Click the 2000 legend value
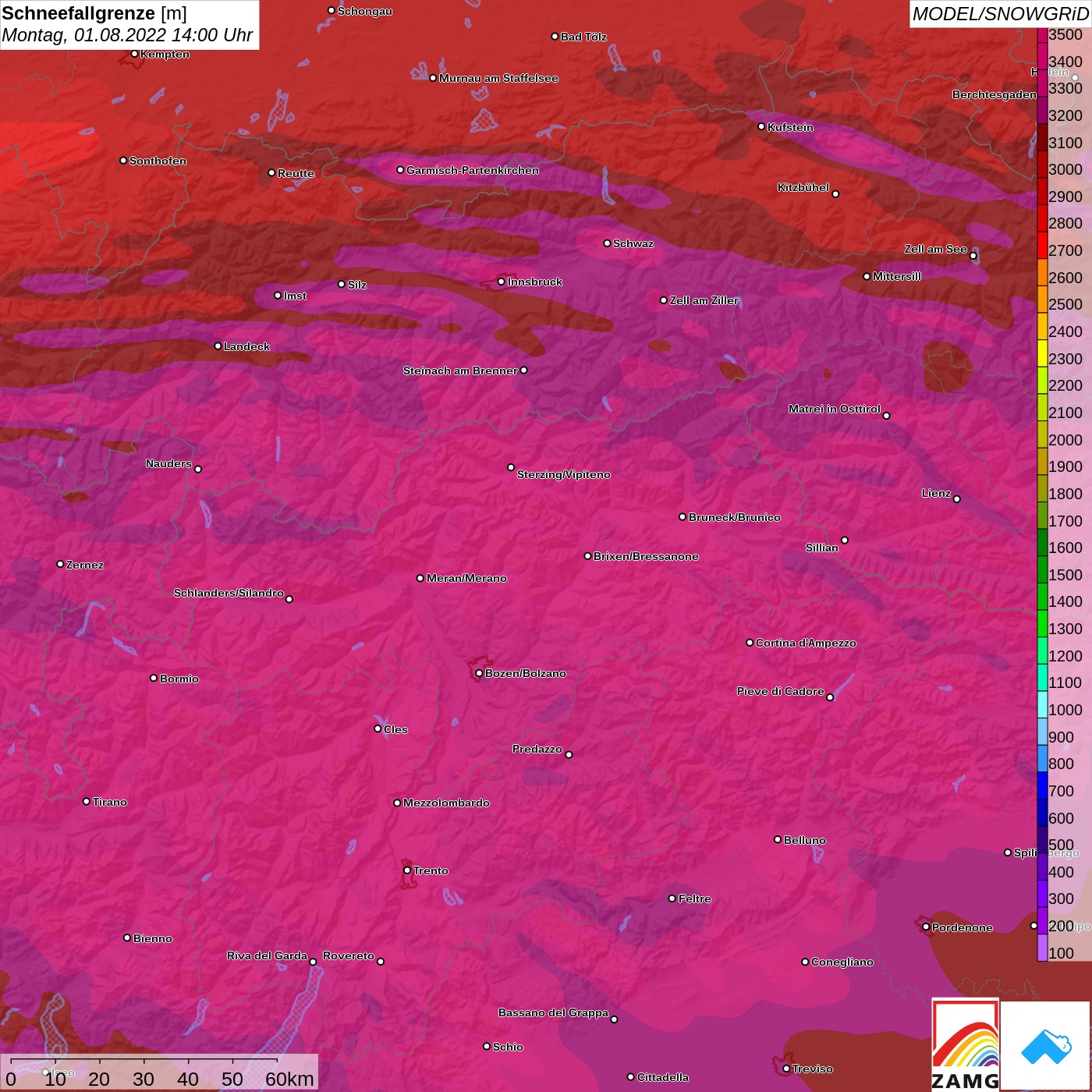 1065,440
